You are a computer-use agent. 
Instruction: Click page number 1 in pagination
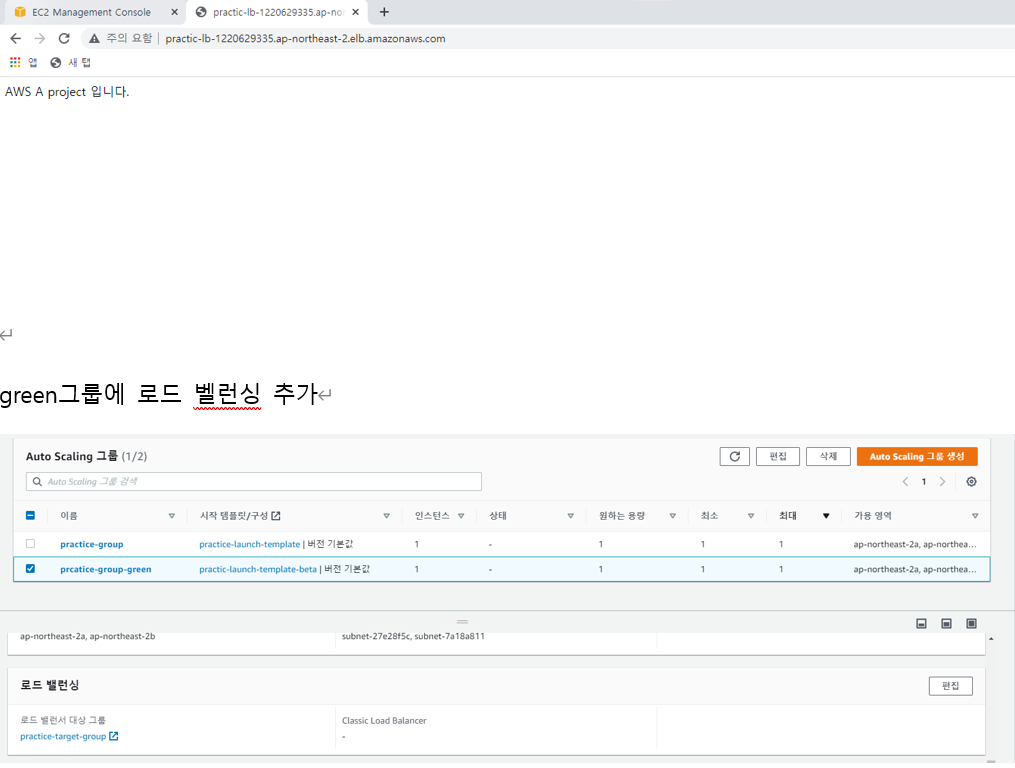coord(924,482)
